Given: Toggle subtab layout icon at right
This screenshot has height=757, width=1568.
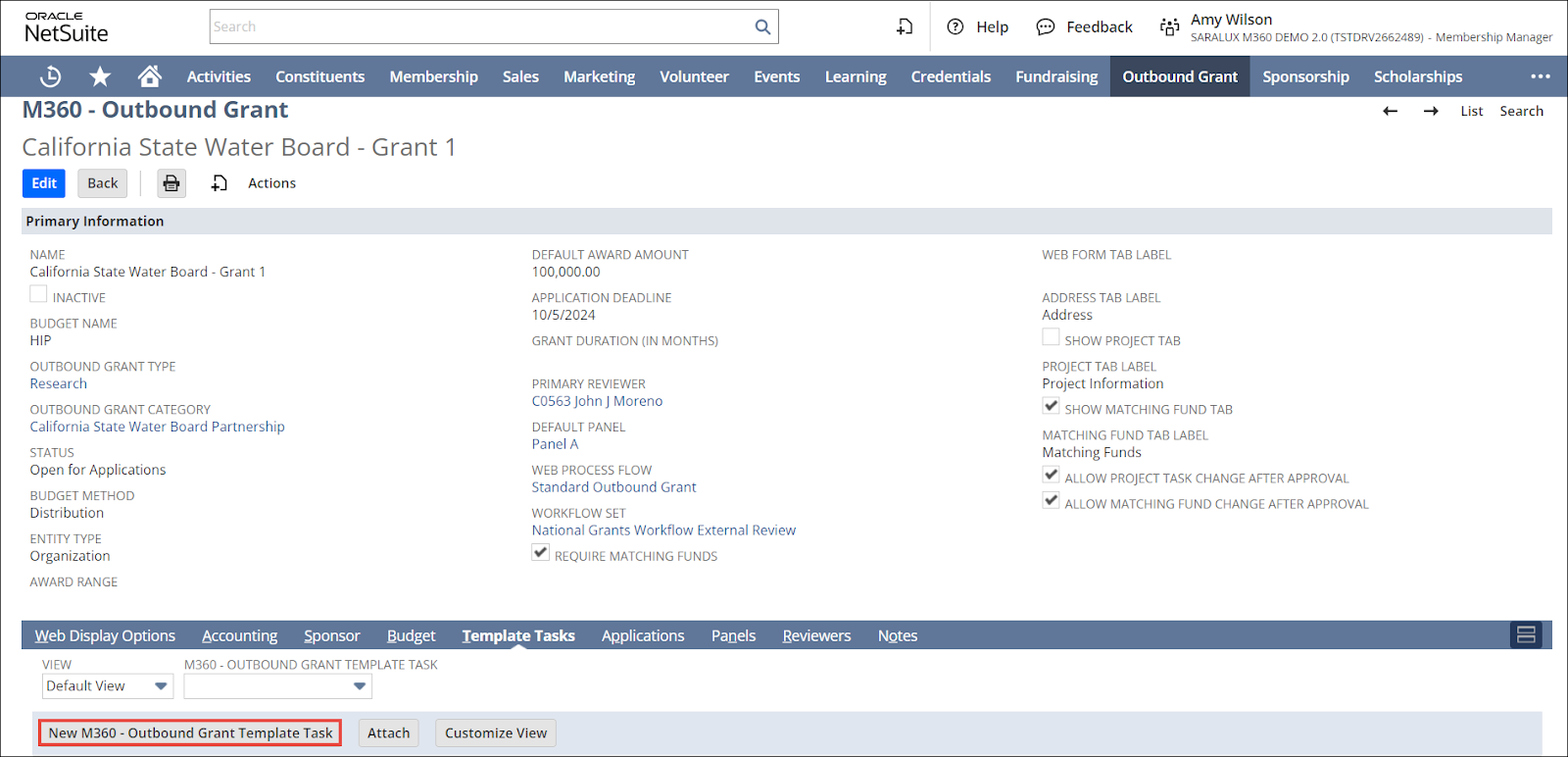Looking at the screenshot, I should (x=1525, y=635).
